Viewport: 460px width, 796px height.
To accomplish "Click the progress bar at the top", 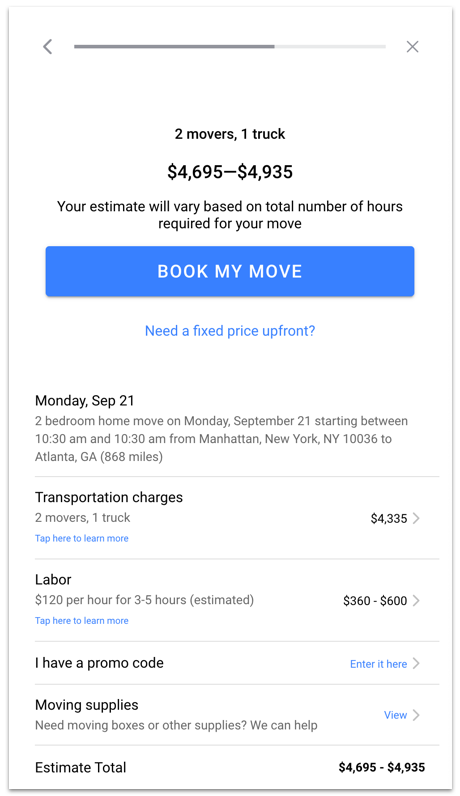I will pos(229,47).
